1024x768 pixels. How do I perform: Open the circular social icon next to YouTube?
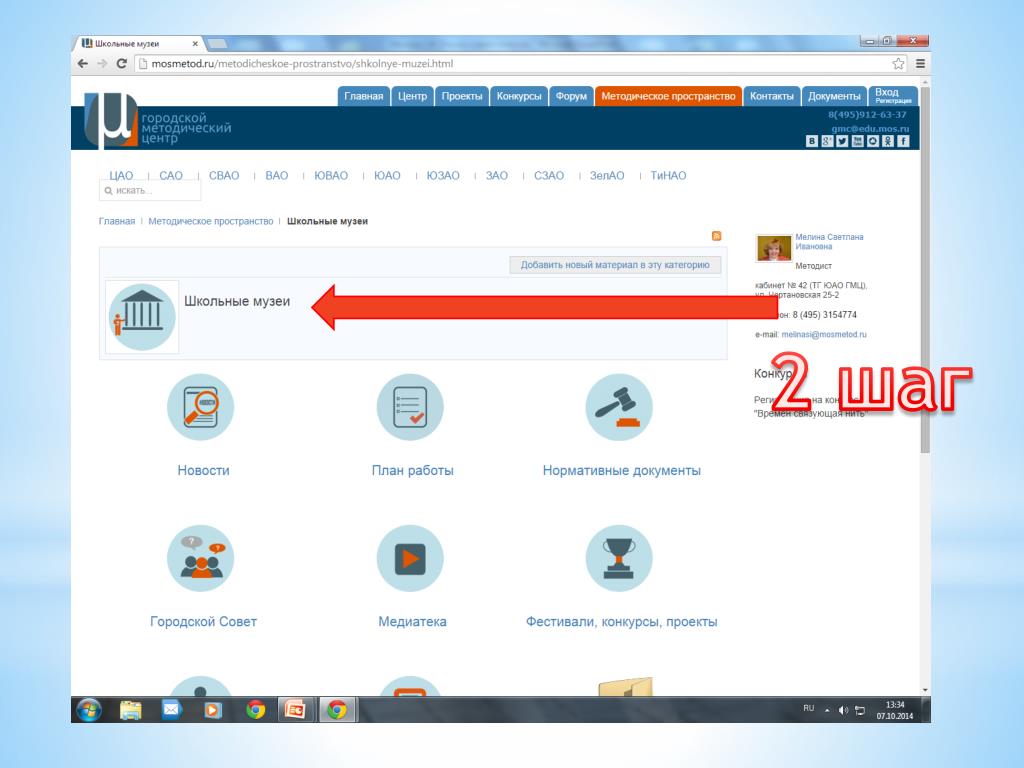tap(872, 141)
